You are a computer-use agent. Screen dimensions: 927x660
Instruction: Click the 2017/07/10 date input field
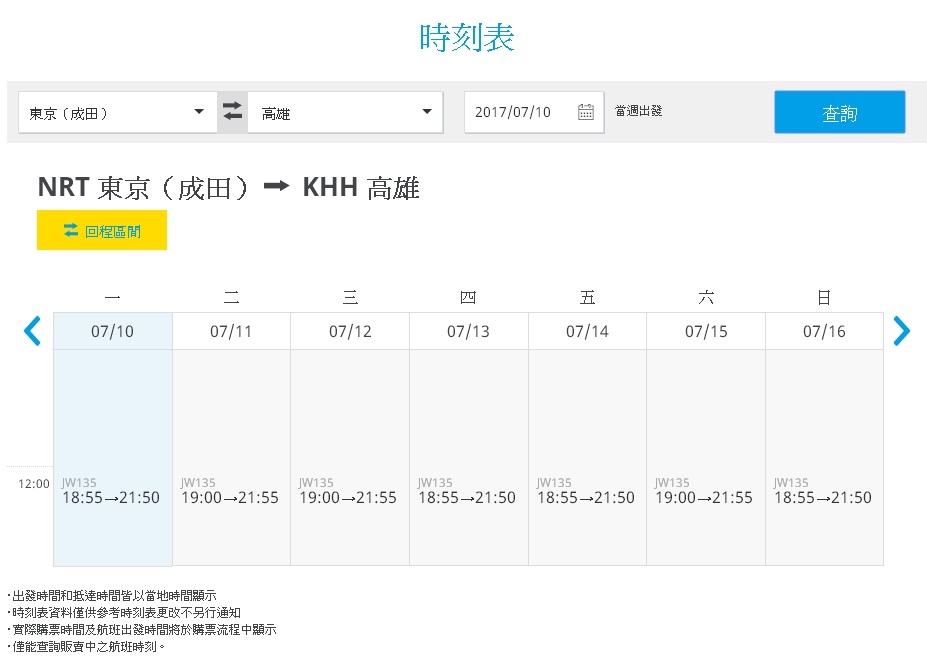coord(534,112)
